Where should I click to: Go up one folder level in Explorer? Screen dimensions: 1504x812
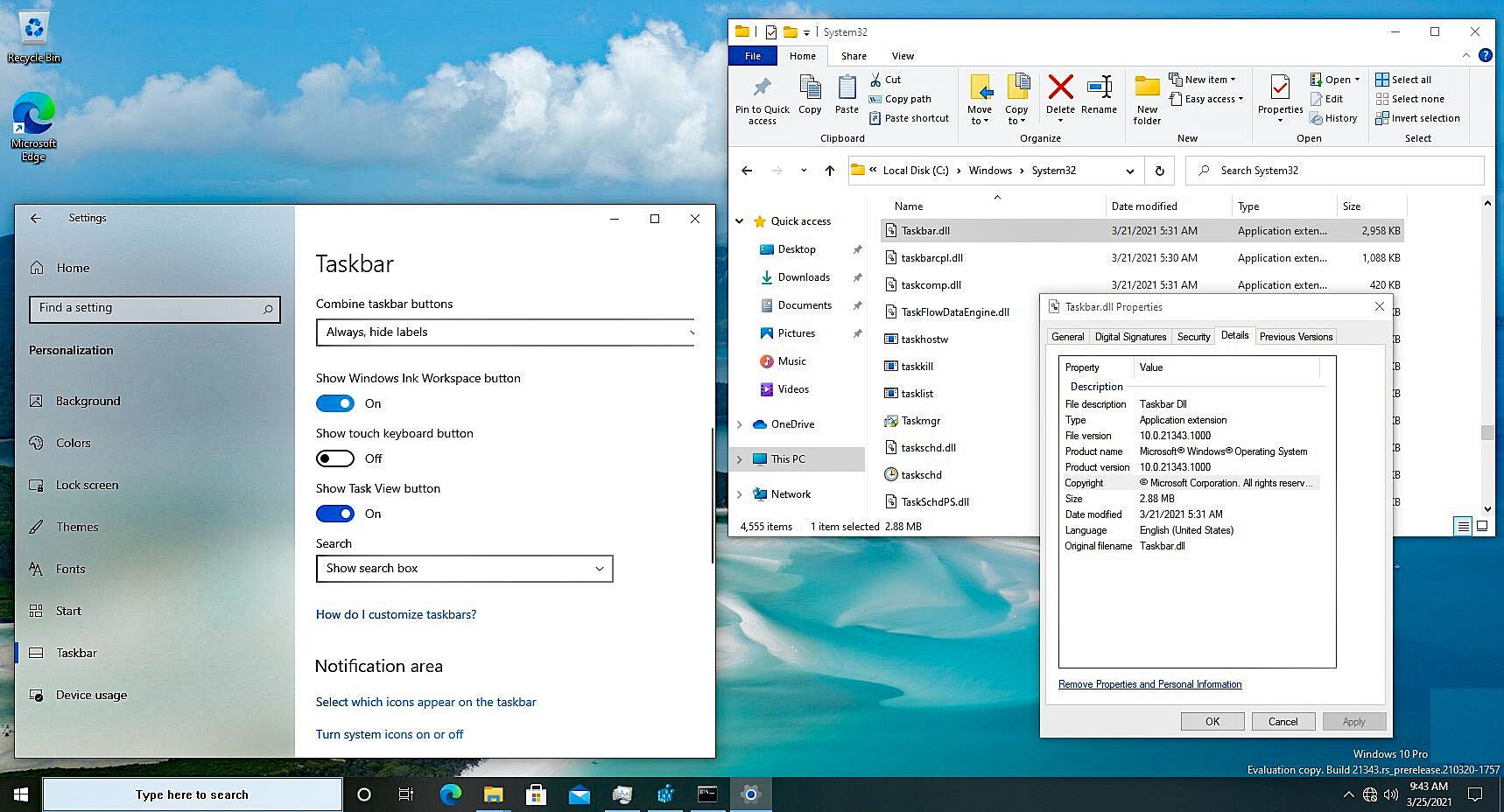coord(829,171)
